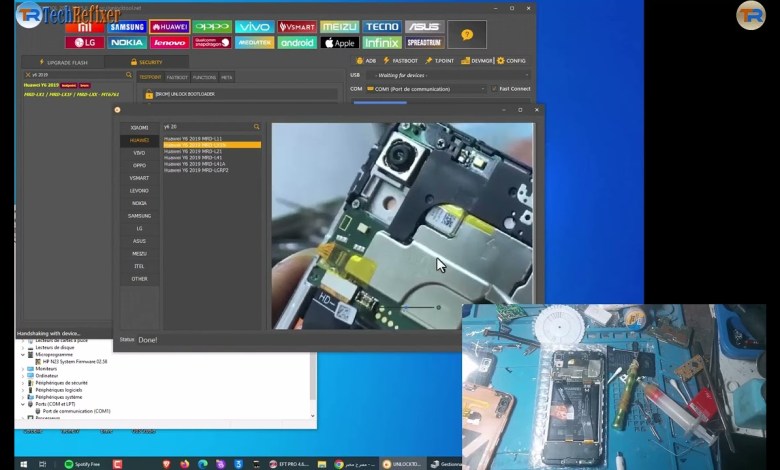Select the Spreadtrum brand logo
Screen dimensions: 780x470
pos(424,43)
